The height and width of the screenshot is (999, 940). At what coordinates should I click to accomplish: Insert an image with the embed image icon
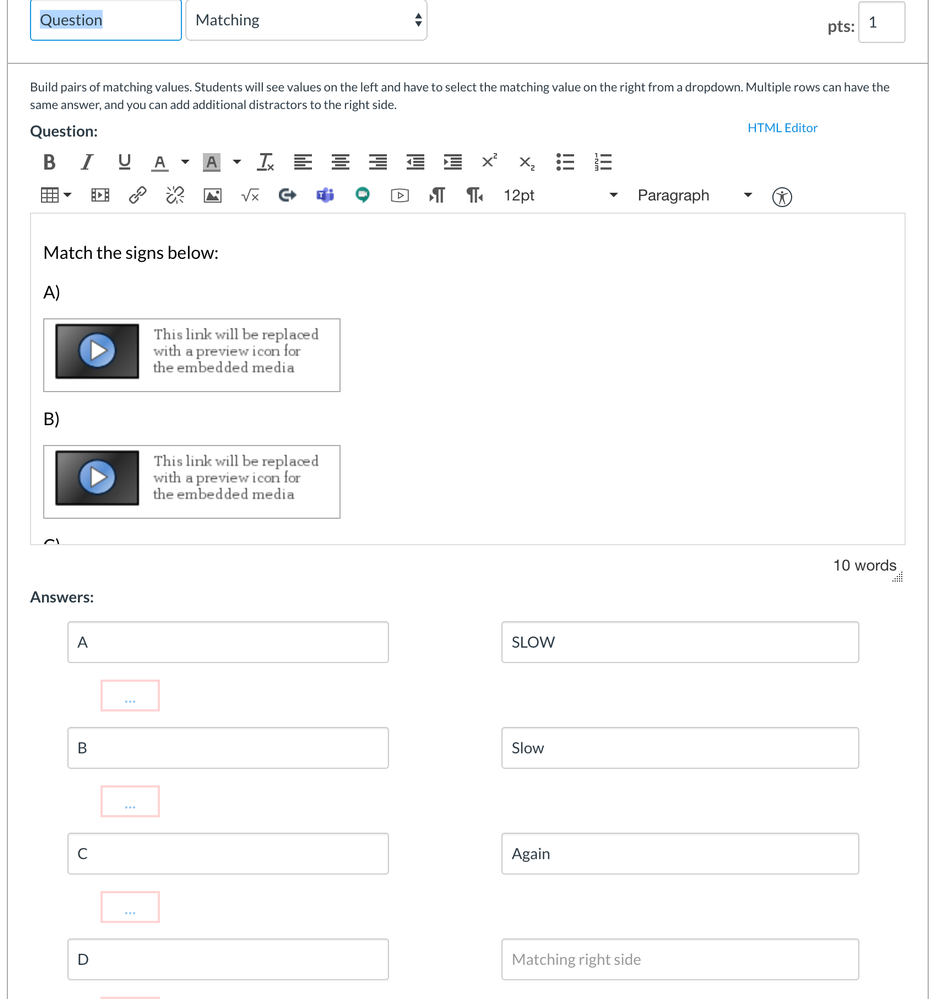(212, 196)
